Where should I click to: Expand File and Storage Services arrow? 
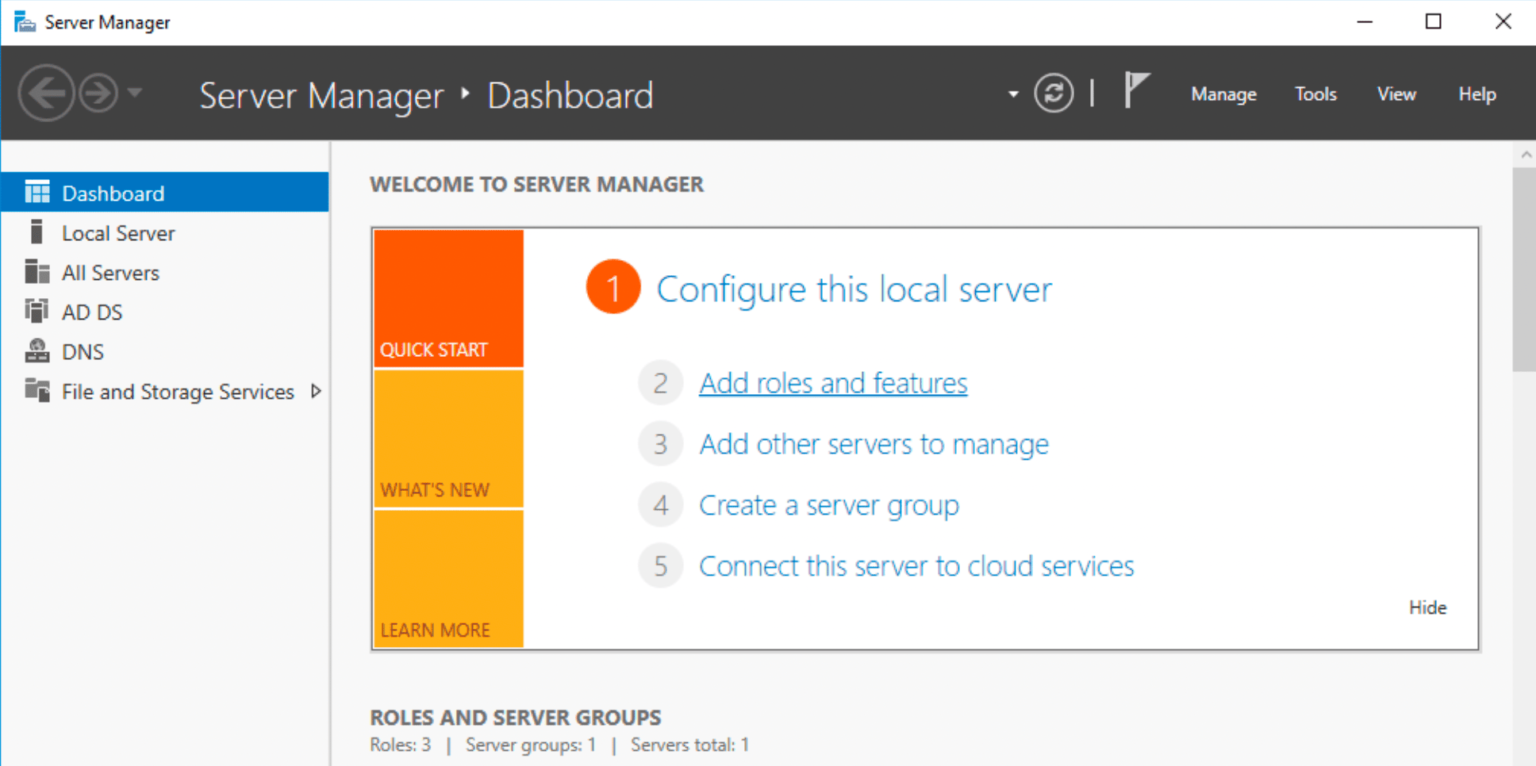click(x=316, y=391)
